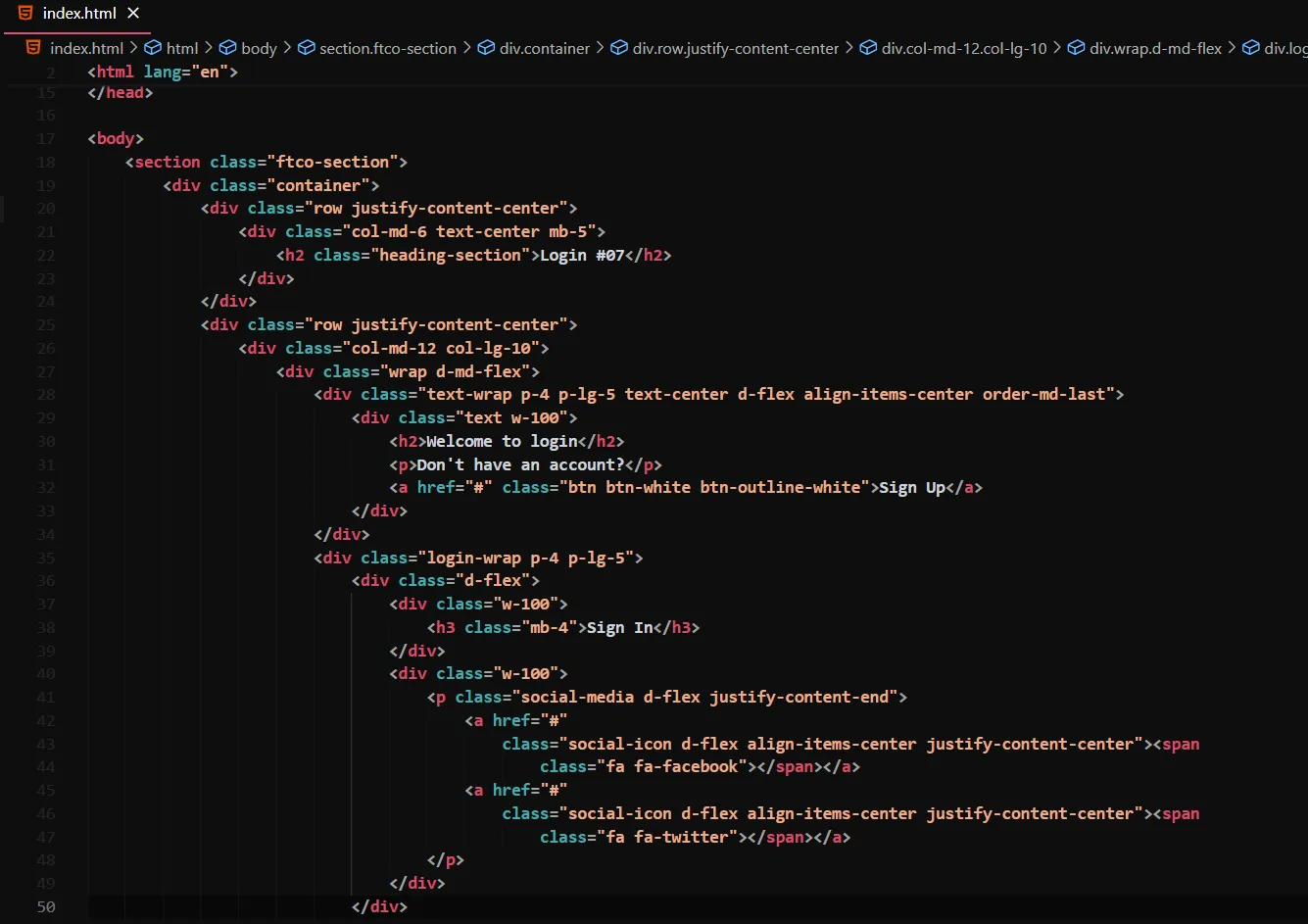Image resolution: width=1308 pixels, height=924 pixels.
Task: Click the cube icon beside the body breadcrumb
Action: pyautogui.click(x=227, y=48)
